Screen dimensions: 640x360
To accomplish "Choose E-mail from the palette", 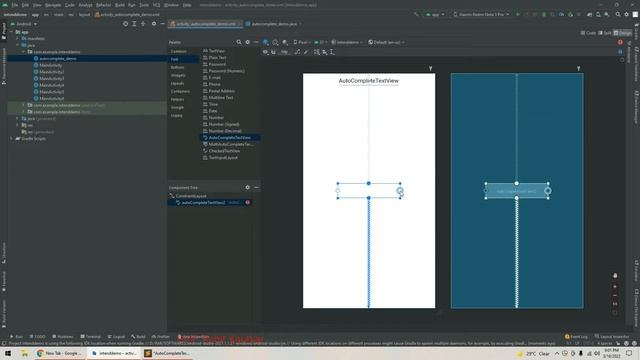I will click(x=214, y=78).
